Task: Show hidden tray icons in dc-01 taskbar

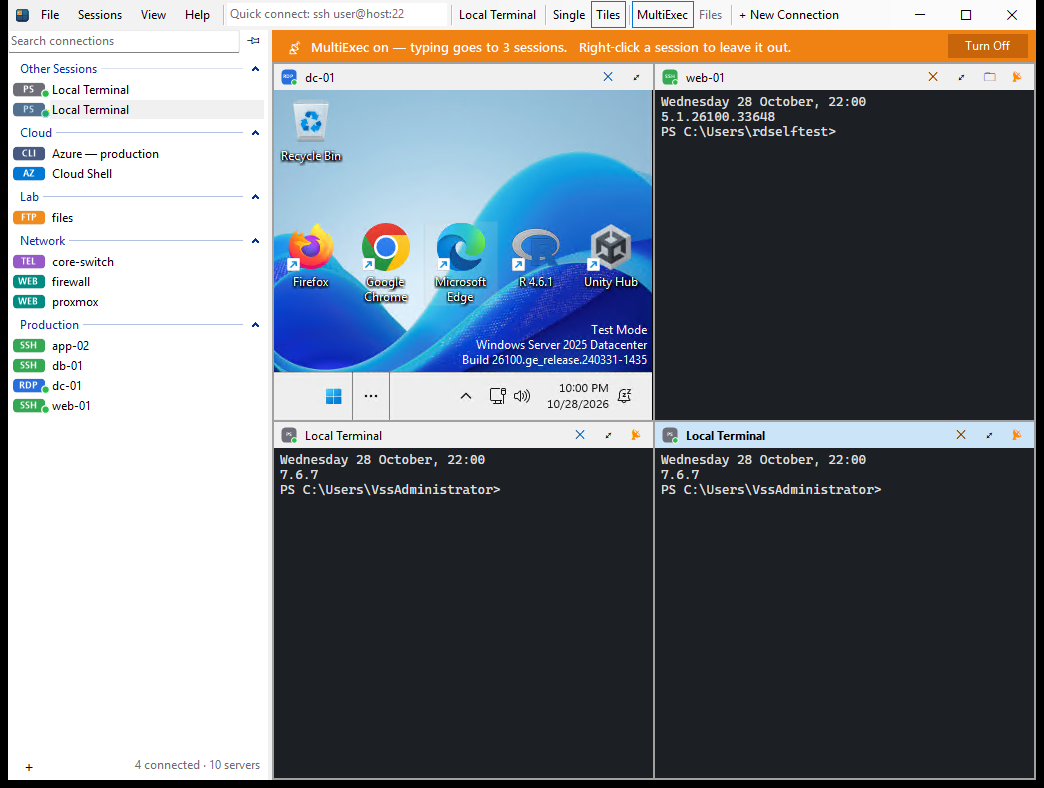Action: click(x=466, y=397)
